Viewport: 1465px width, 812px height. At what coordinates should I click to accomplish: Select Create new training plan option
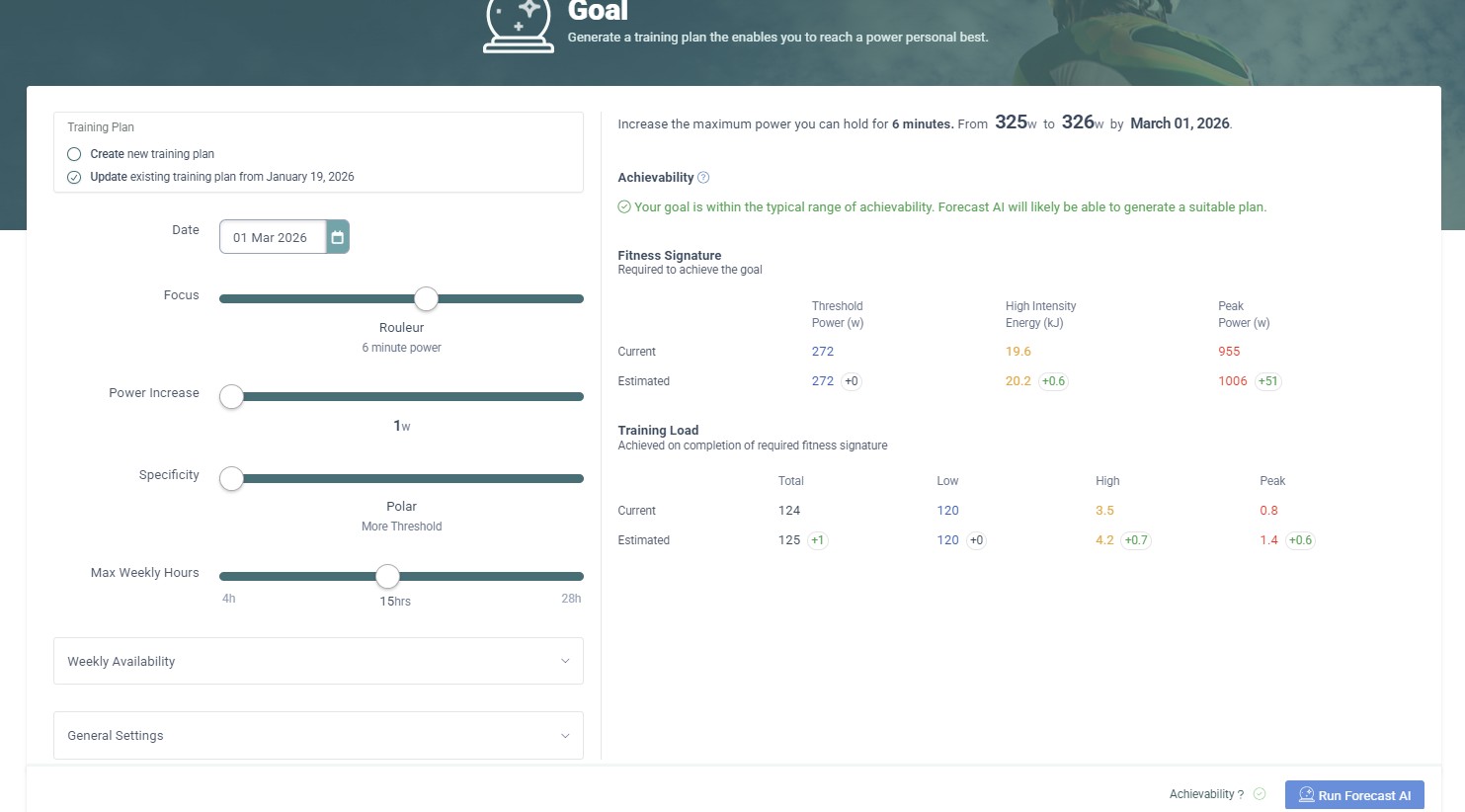pyautogui.click(x=74, y=154)
